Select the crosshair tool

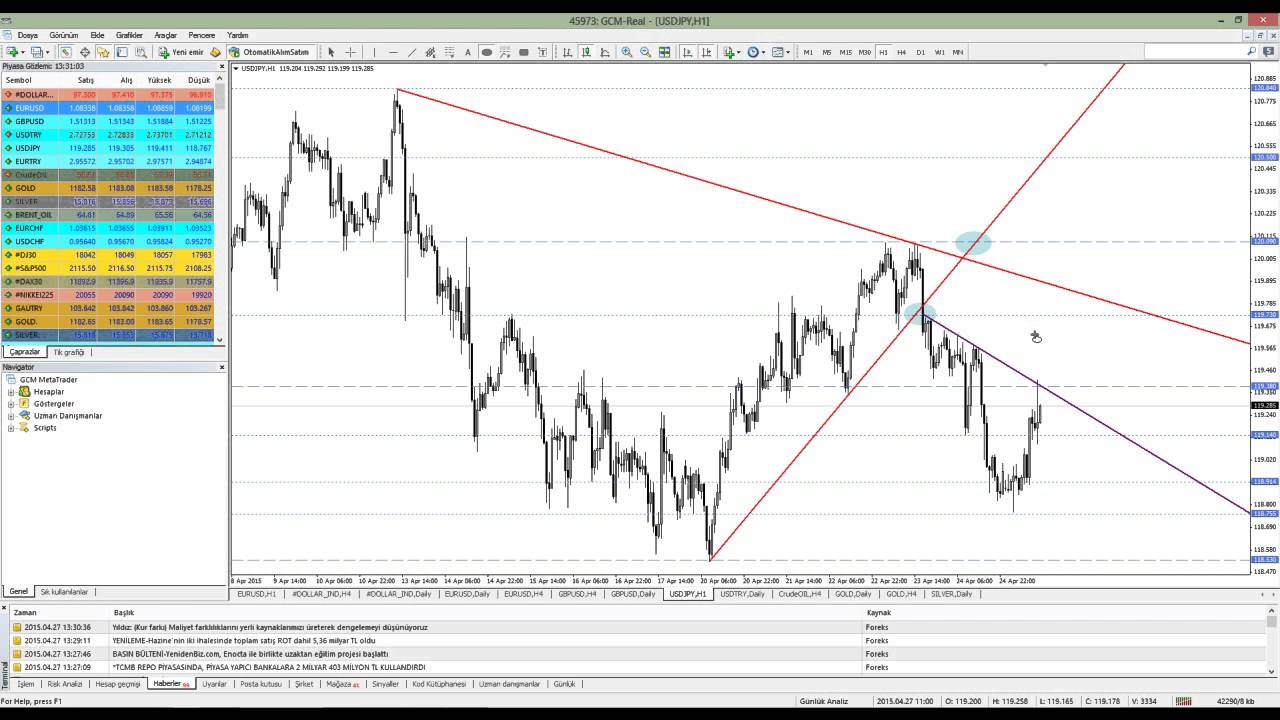[351, 52]
